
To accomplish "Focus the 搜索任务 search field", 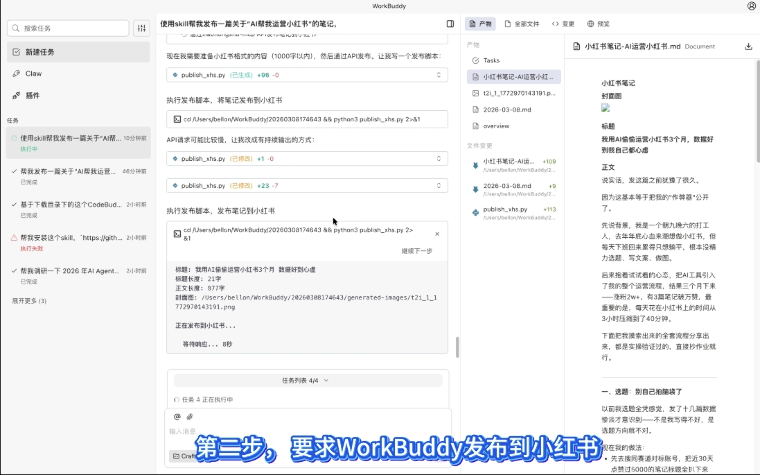I will point(68,28).
